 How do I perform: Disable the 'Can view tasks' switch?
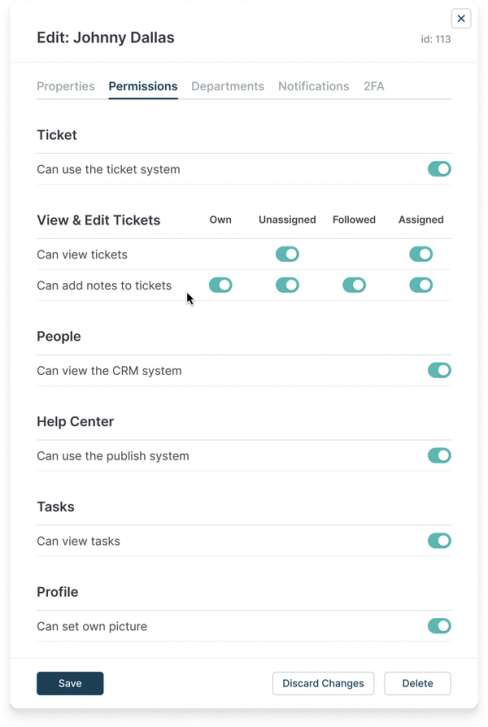pyautogui.click(x=439, y=541)
